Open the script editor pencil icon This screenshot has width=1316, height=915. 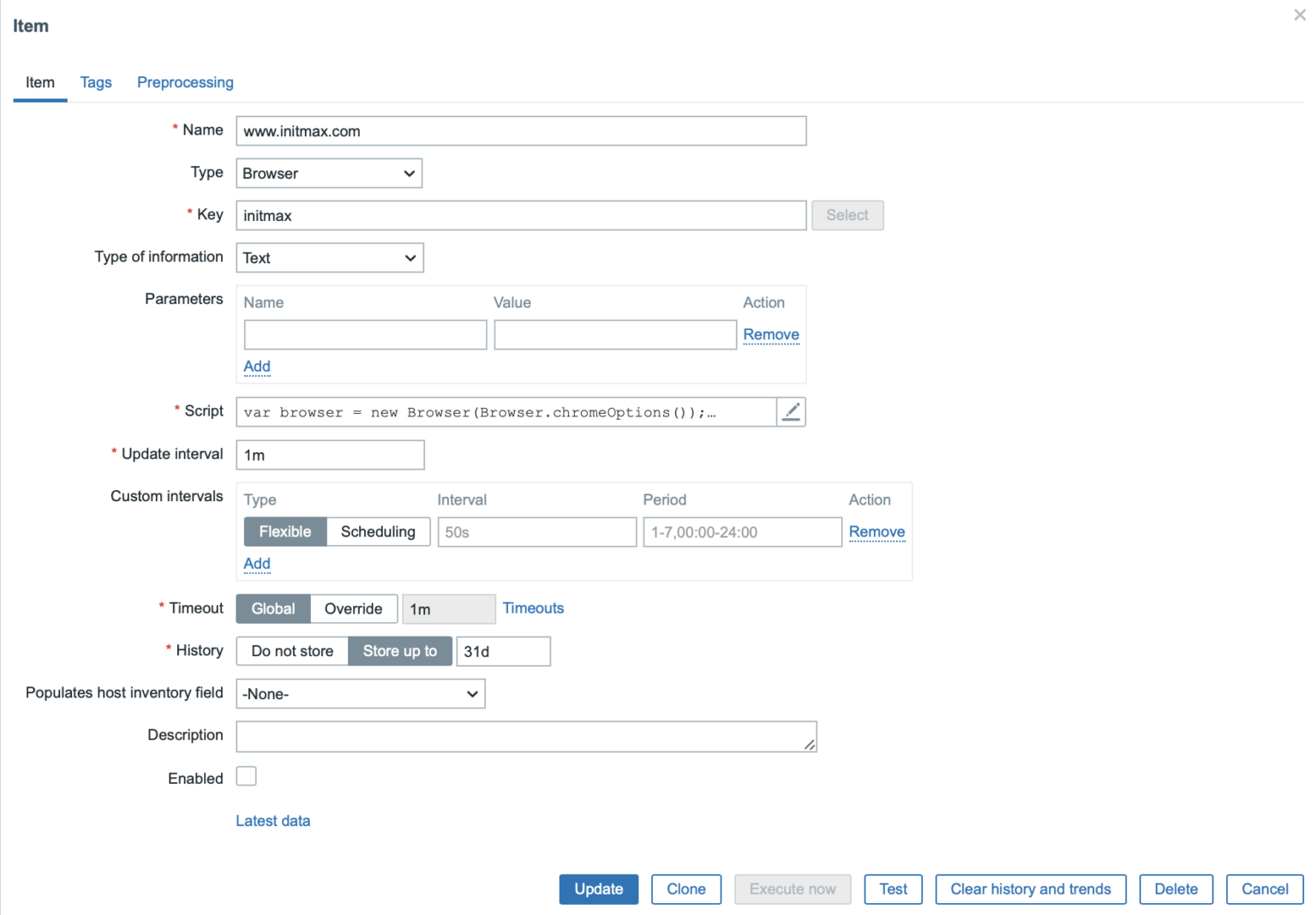pos(791,412)
